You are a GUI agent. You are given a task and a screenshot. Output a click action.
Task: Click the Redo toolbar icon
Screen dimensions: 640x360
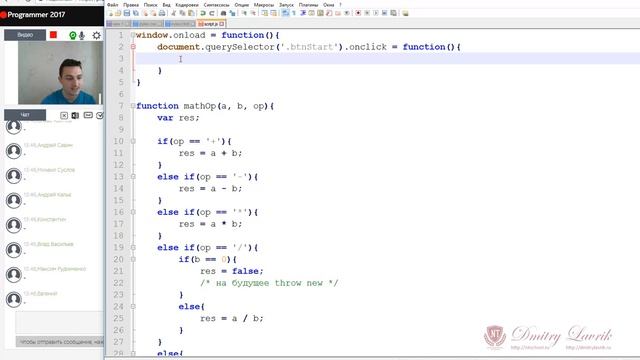coord(211,13)
